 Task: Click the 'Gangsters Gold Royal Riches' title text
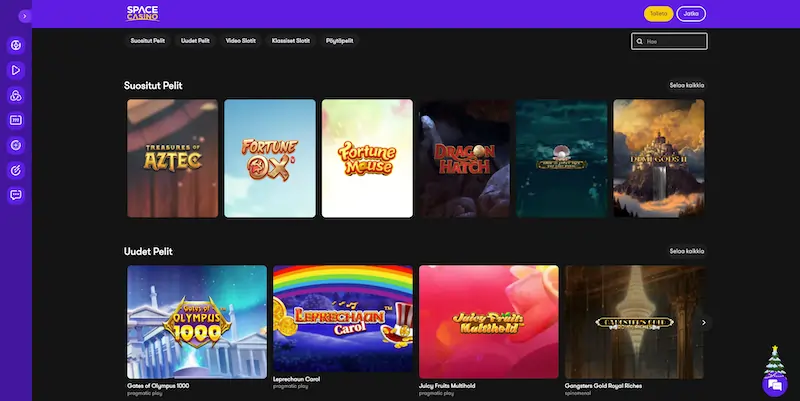603,386
